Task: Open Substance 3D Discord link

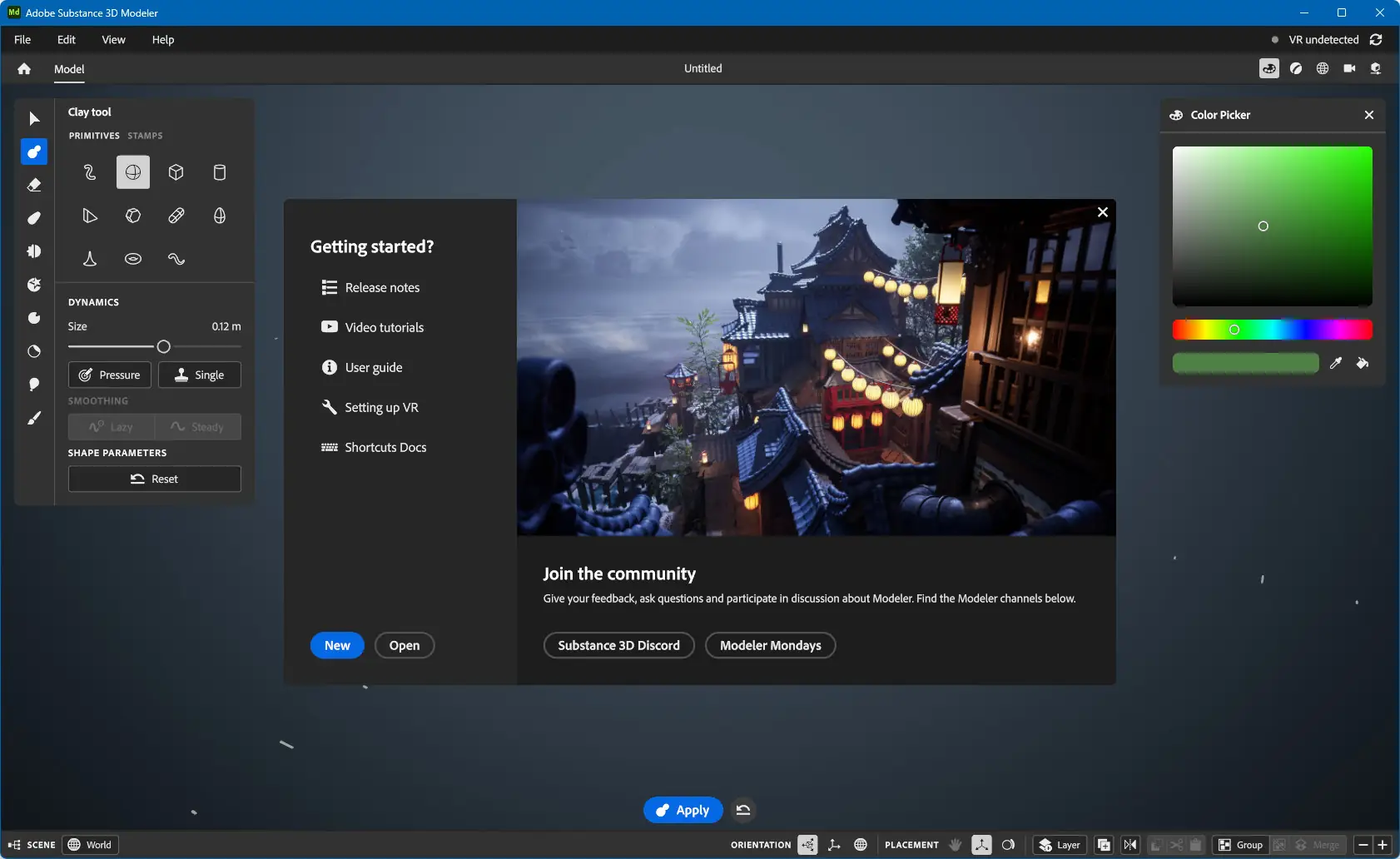Action: pos(618,645)
